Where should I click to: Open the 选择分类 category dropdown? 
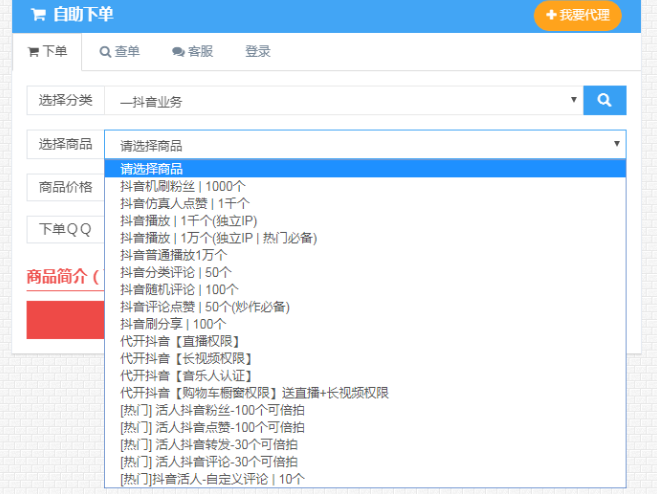[x=344, y=101]
